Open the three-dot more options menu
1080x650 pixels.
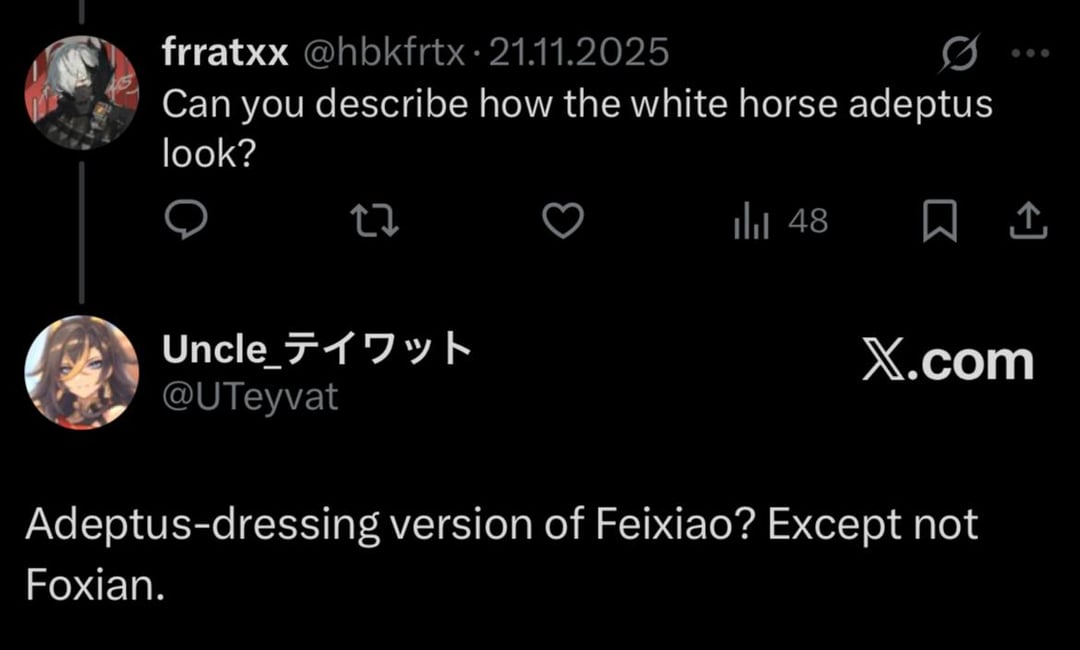[1030, 54]
